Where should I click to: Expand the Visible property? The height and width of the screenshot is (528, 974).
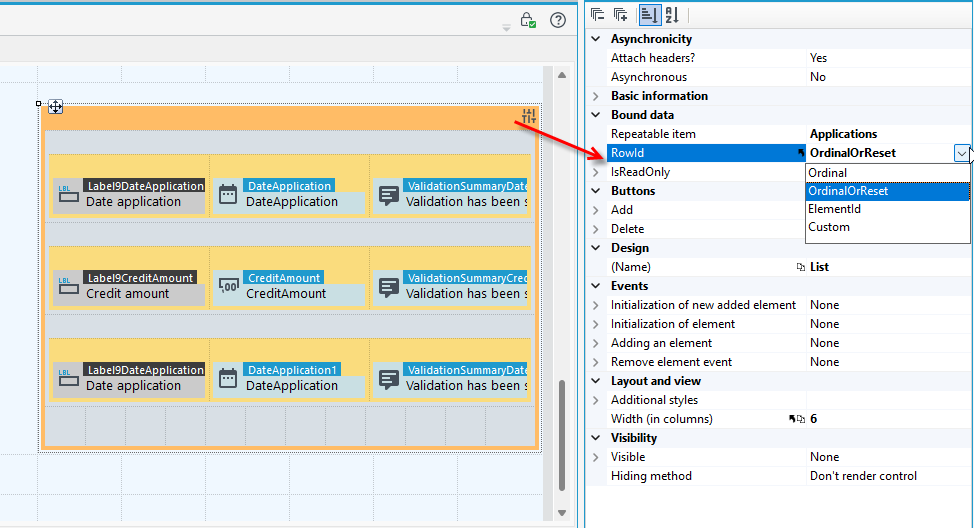point(596,457)
